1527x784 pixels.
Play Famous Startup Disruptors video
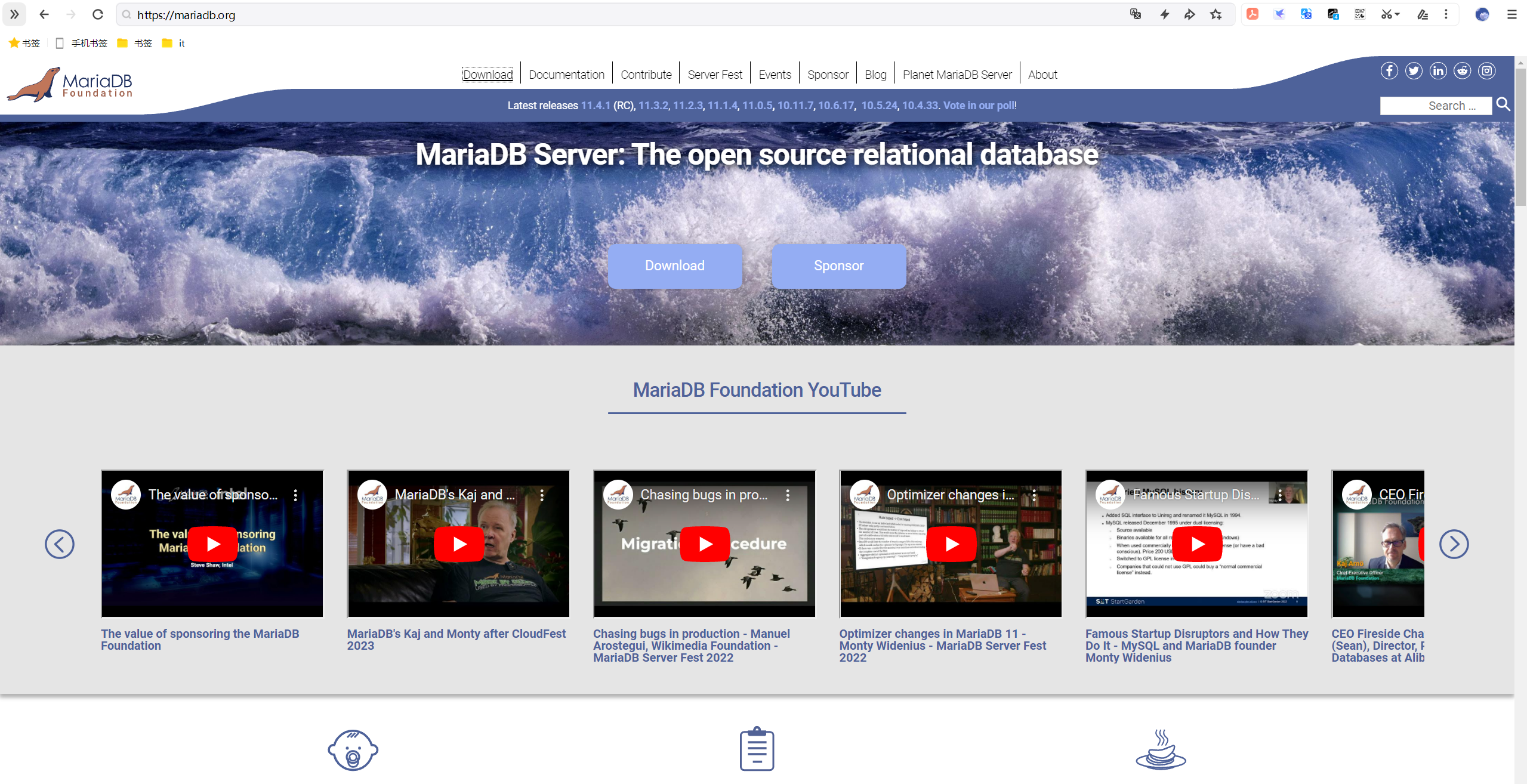(1197, 544)
